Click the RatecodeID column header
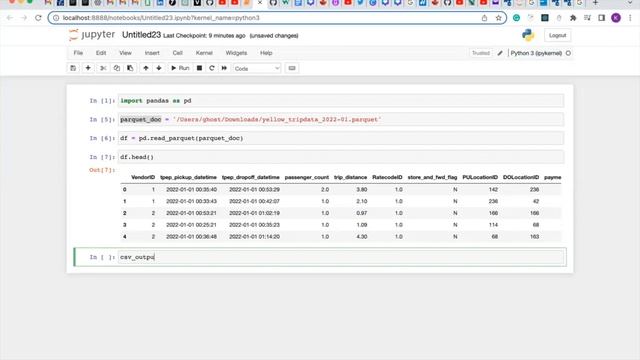Screen dimensions: 640x360 387,177
